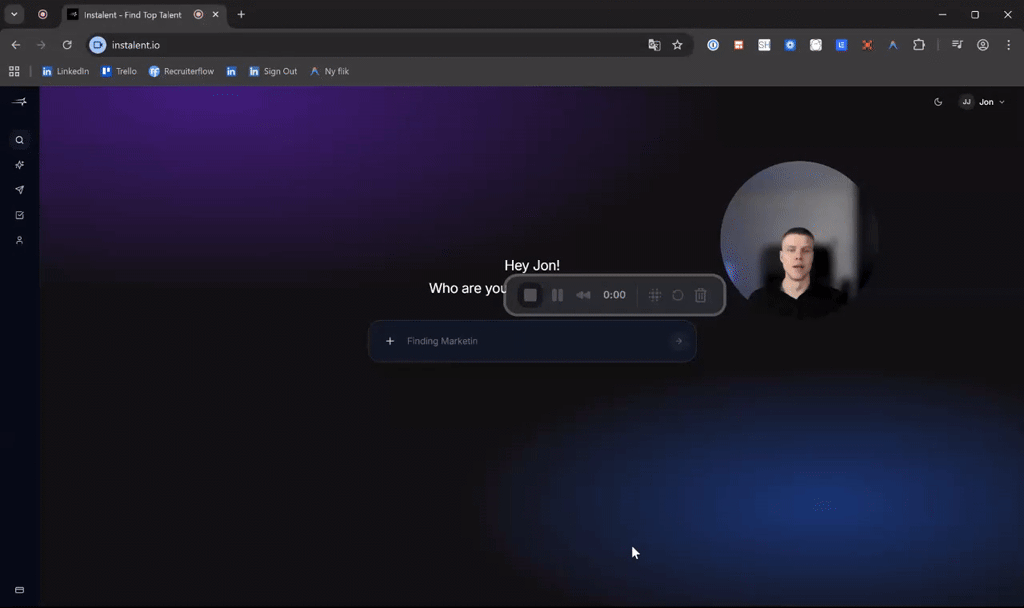
Task: Open the SH extension icon
Action: (764, 45)
